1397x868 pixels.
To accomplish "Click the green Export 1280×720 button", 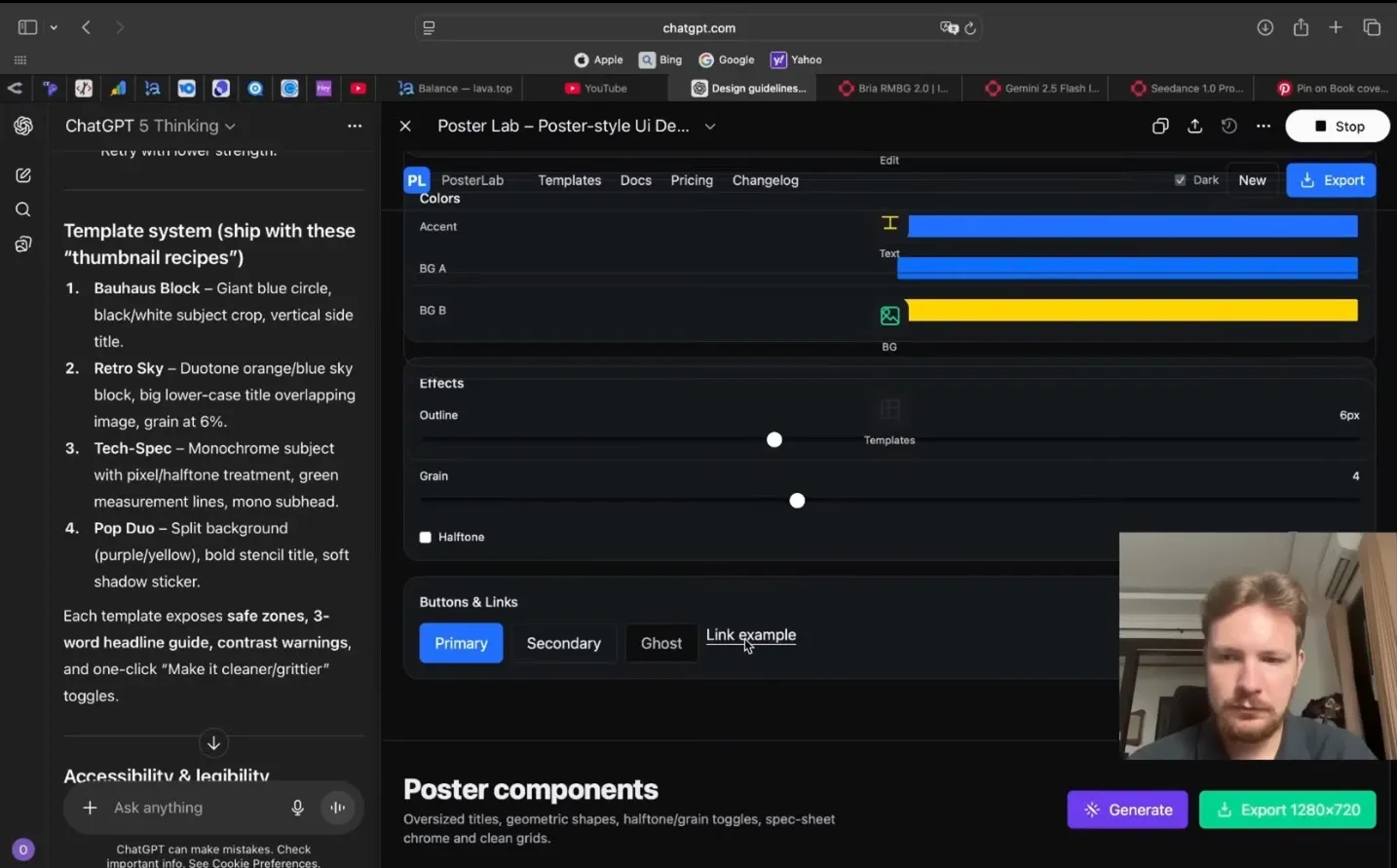I will click(1287, 810).
